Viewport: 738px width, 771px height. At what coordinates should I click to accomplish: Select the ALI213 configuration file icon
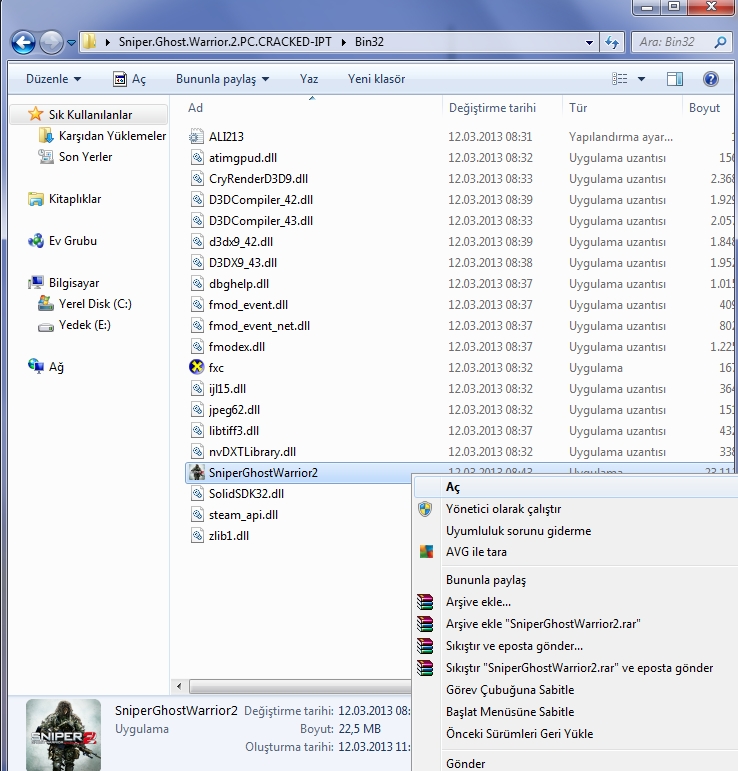(197, 136)
